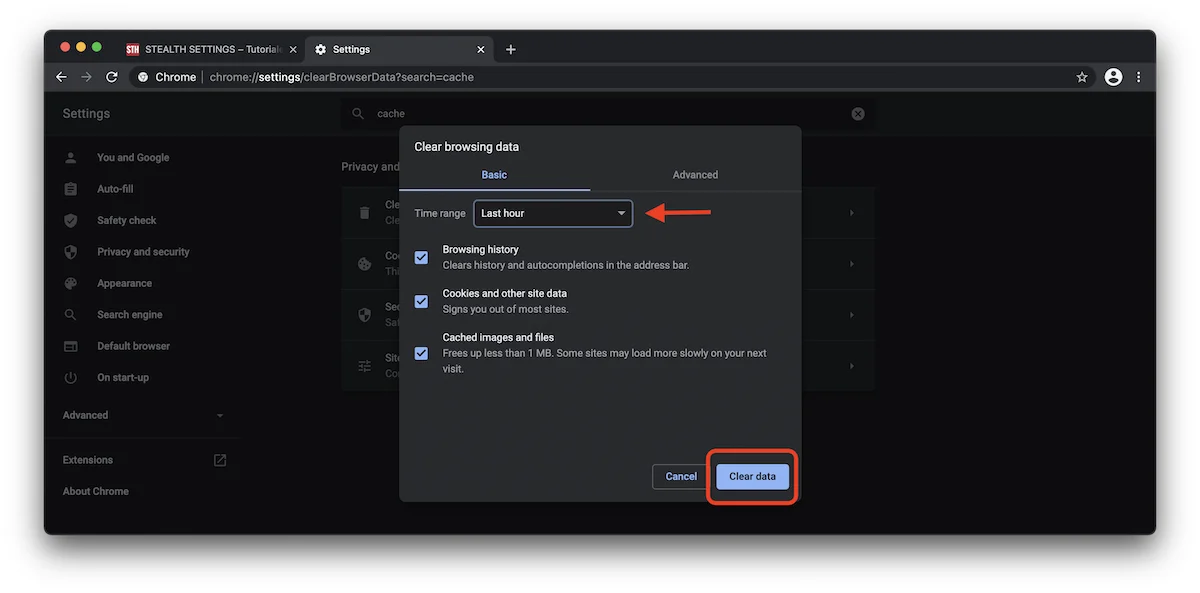The height and width of the screenshot is (593, 1200).
Task: Reload the page with the refresh icon
Action: pos(112,77)
